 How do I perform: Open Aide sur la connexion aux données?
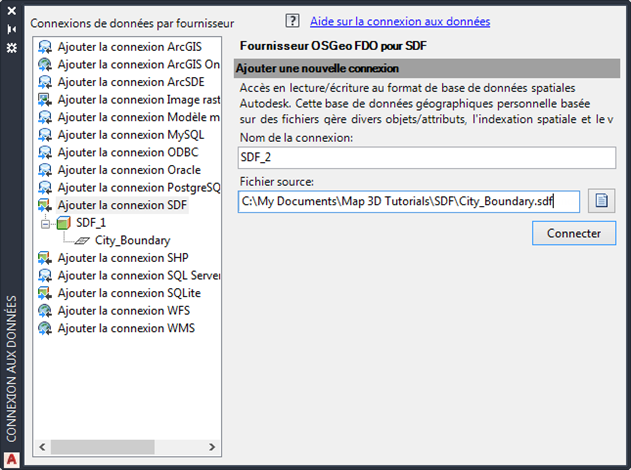(400, 21)
